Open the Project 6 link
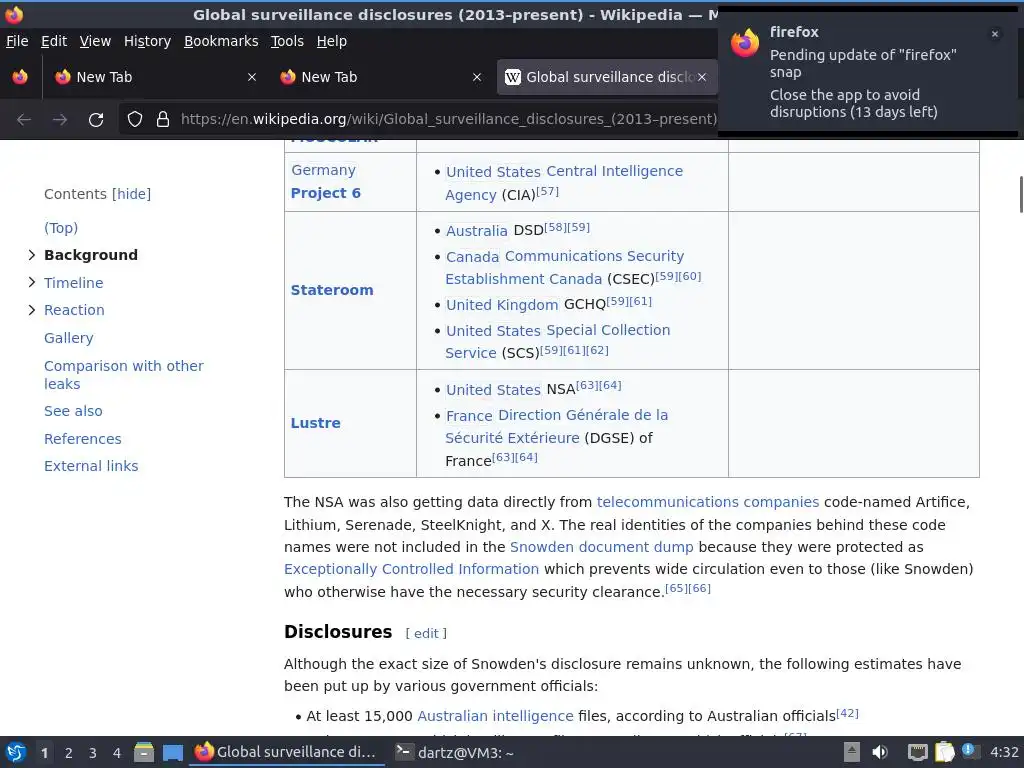The height and width of the screenshot is (768, 1024). pos(325,193)
